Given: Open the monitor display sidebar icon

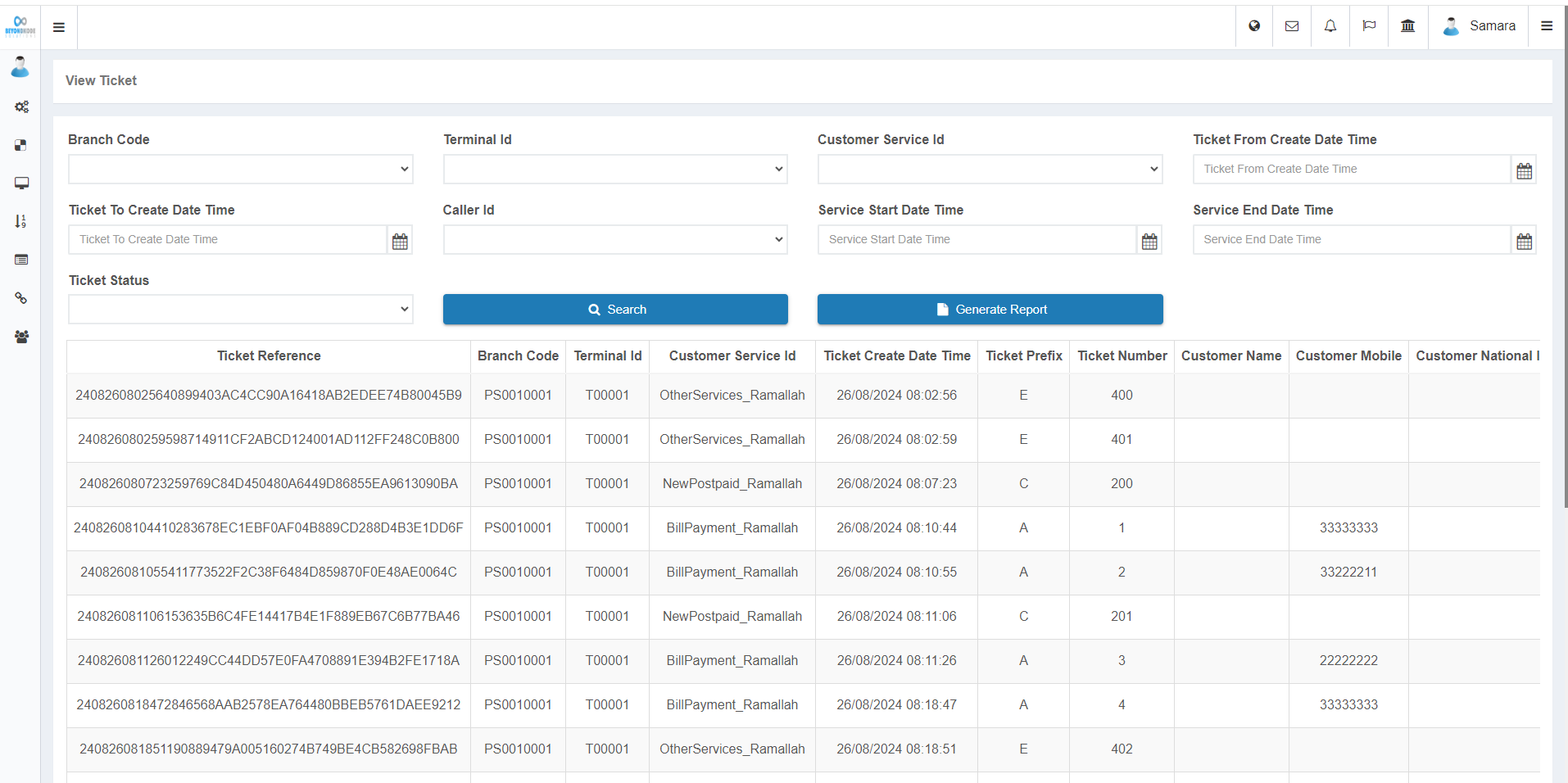Looking at the screenshot, I should coord(21,183).
